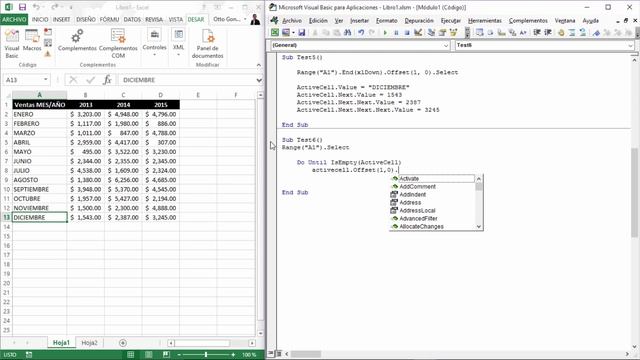The height and width of the screenshot is (360, 640).
Task: Click the insert function fx icon
Action: 107,80
